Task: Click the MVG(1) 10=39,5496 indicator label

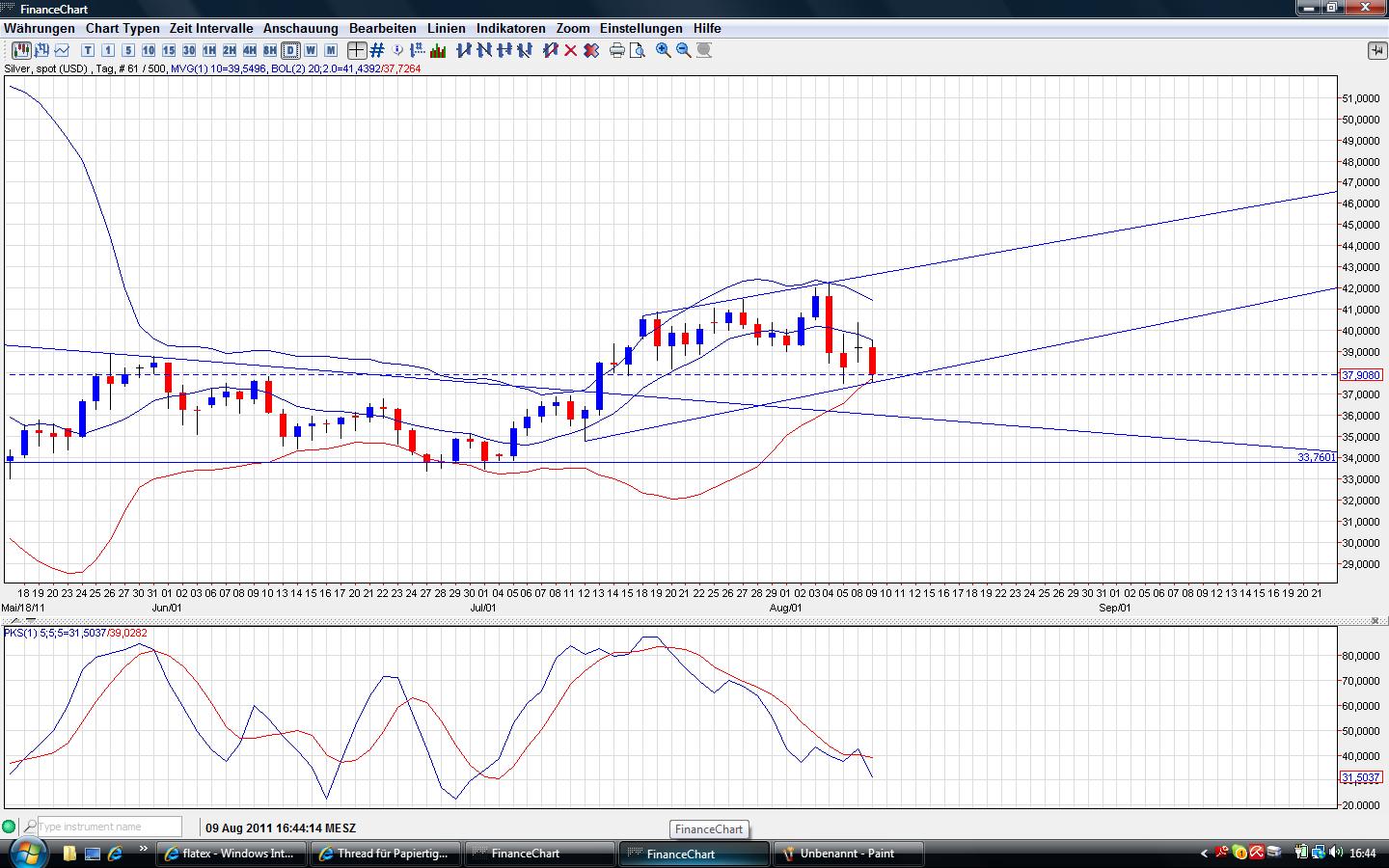Action: (x=218, y=68)
